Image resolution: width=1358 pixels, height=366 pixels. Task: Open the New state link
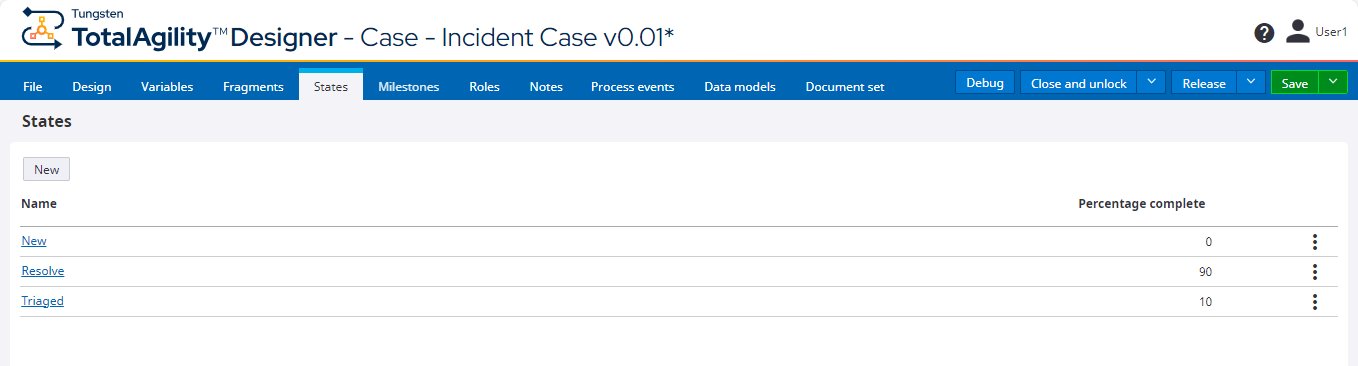coord(34,241)
